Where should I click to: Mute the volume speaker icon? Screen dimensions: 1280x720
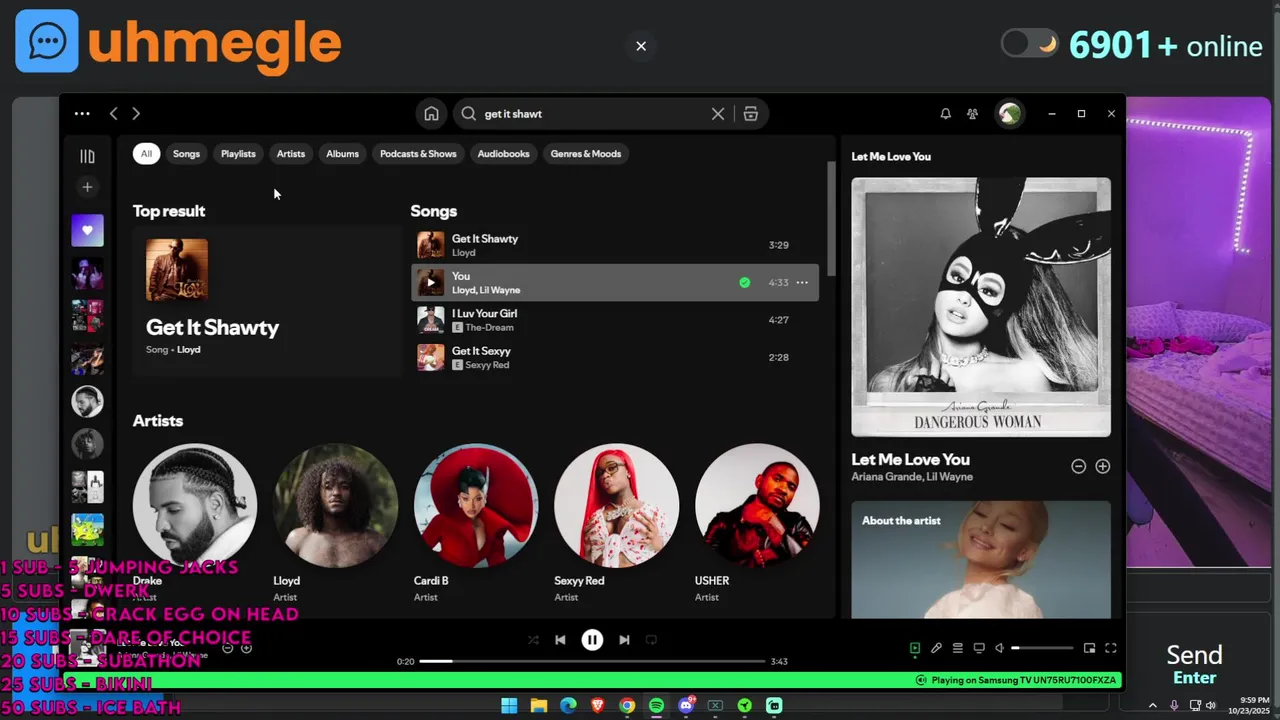tap(999, 648)
